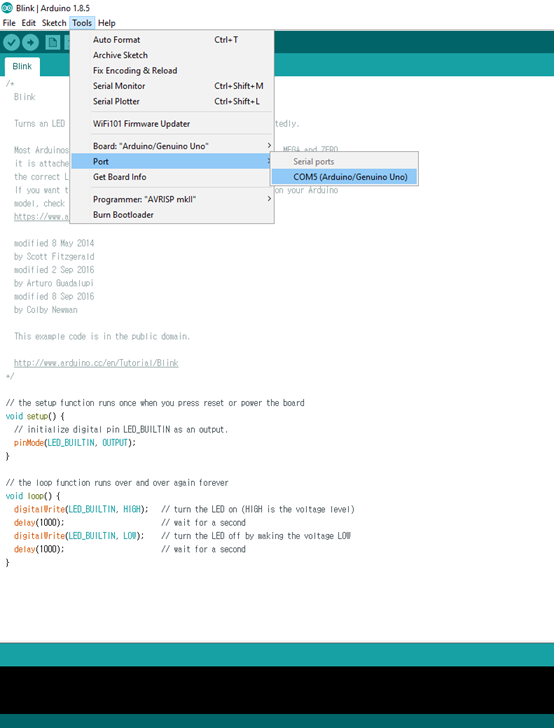Follow the arduino.cc Tutorial/Blink link
Screen dimensions: 554x728
[x=96, y=363]
